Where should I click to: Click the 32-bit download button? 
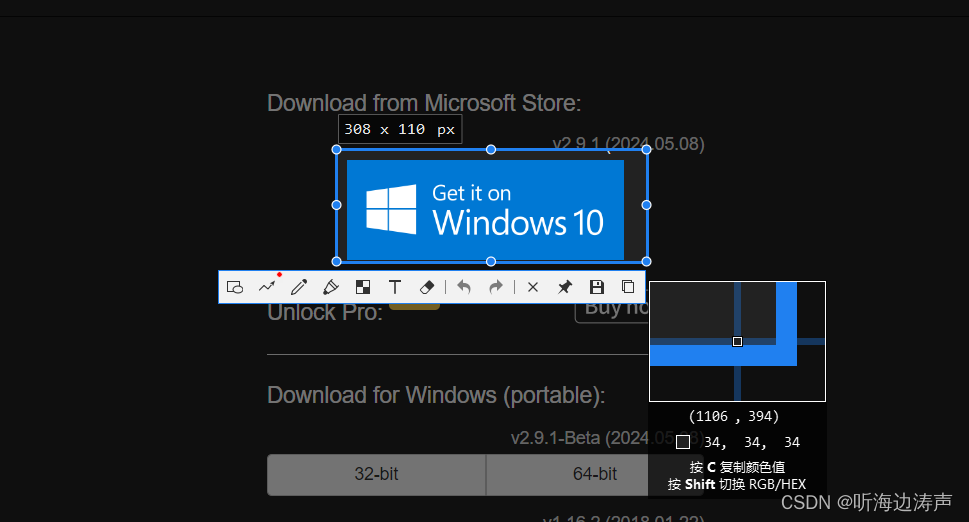376,474
